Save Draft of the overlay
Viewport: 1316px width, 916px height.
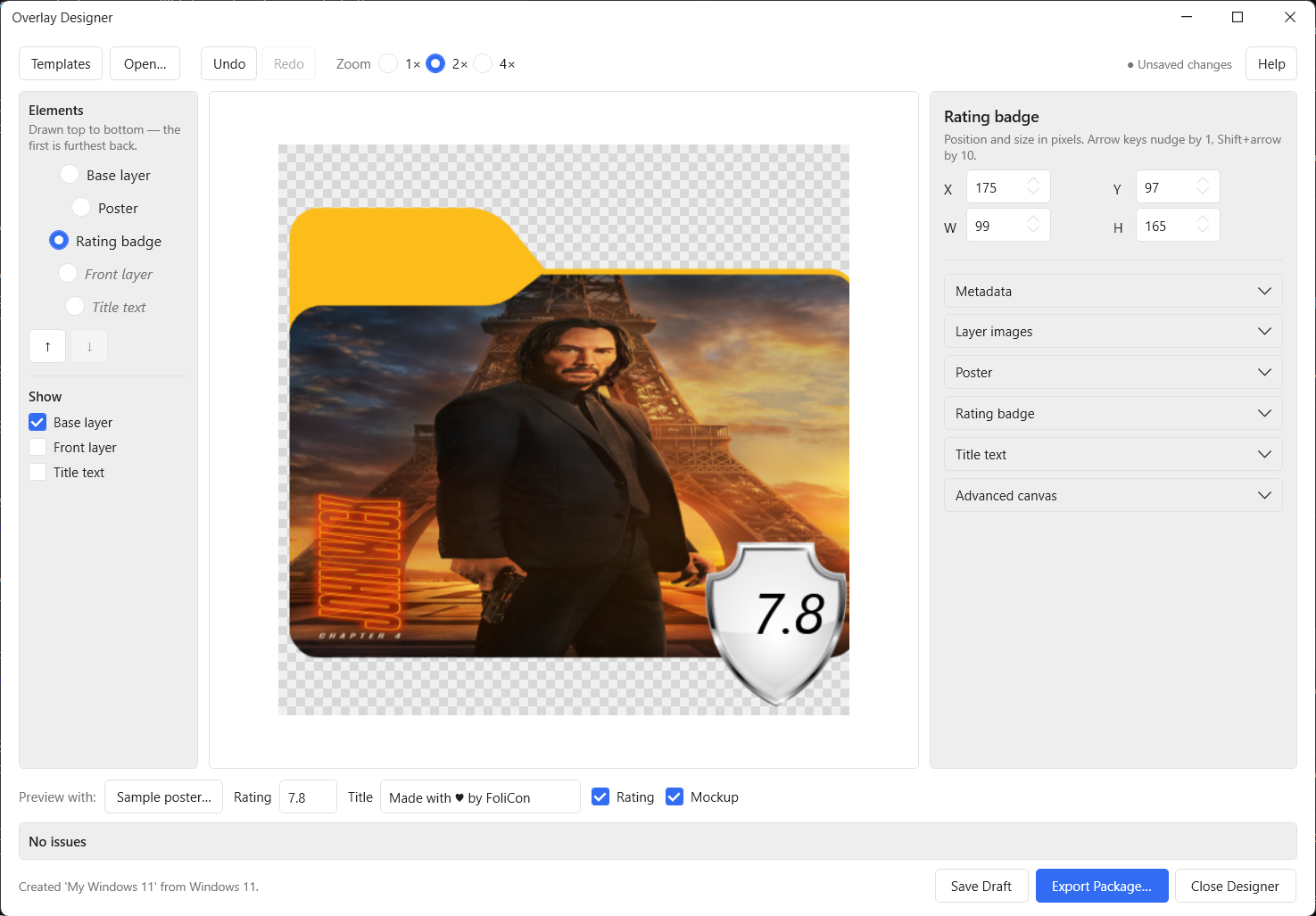click(x=981, y=886)
